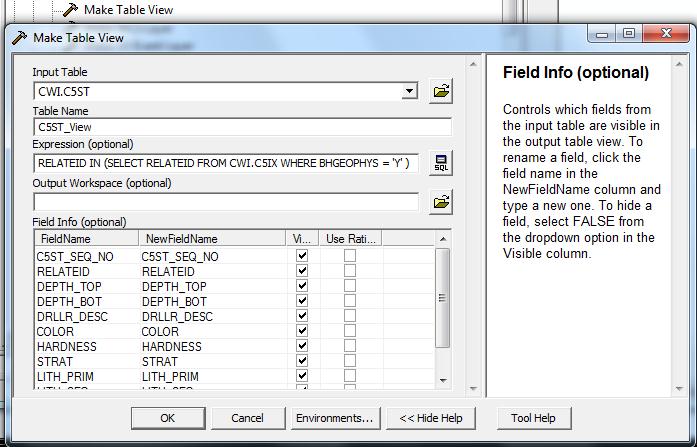Image resolution: width=697 pixels, height=447 pixels.
Task: Click scroll down arrow in Field Info list
Action: pyautogui.click(x=443, y=381)
